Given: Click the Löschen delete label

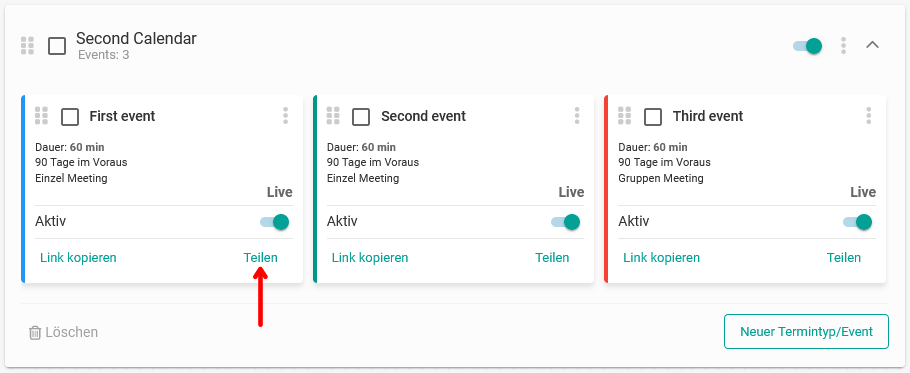Looking at the screenshot, I should click(x=72, y=332).
